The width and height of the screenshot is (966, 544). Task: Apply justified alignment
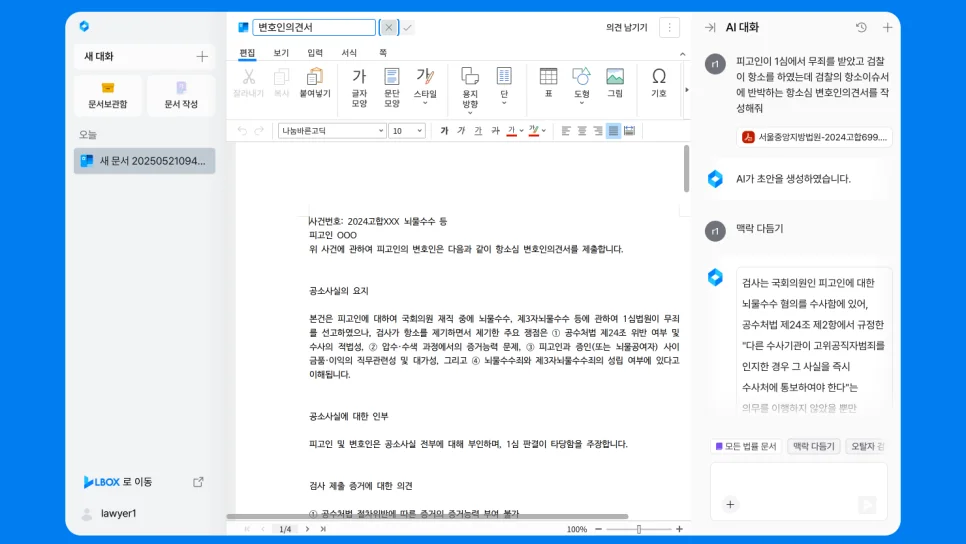[614, 131]
